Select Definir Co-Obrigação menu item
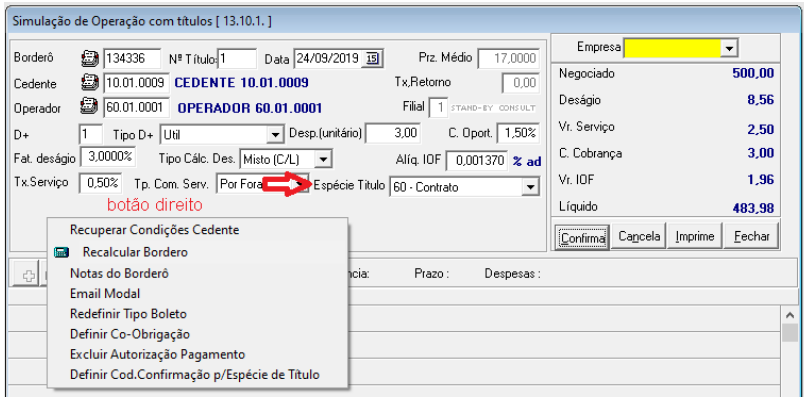 pos(130,334)
